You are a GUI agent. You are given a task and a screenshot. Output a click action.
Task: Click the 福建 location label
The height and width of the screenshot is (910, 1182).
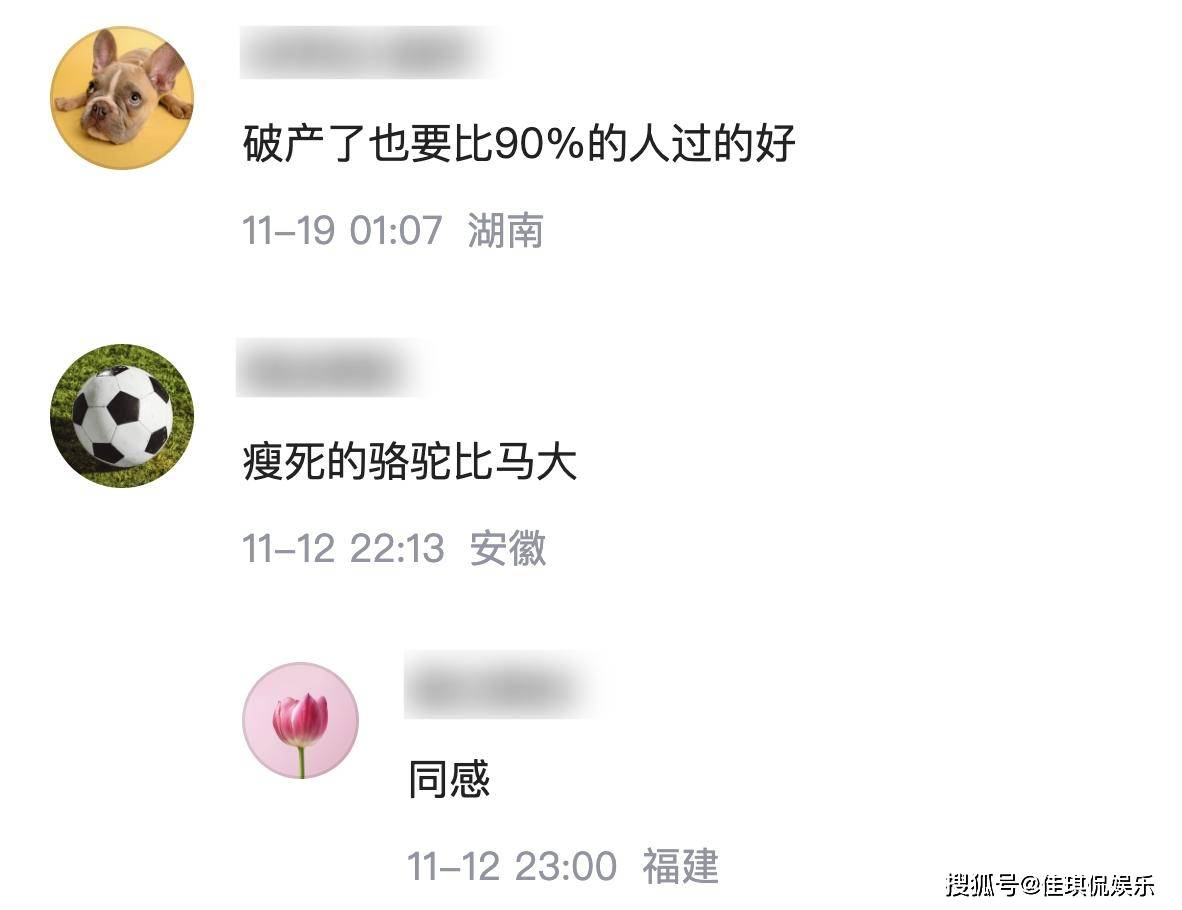(x=680, y=866)
